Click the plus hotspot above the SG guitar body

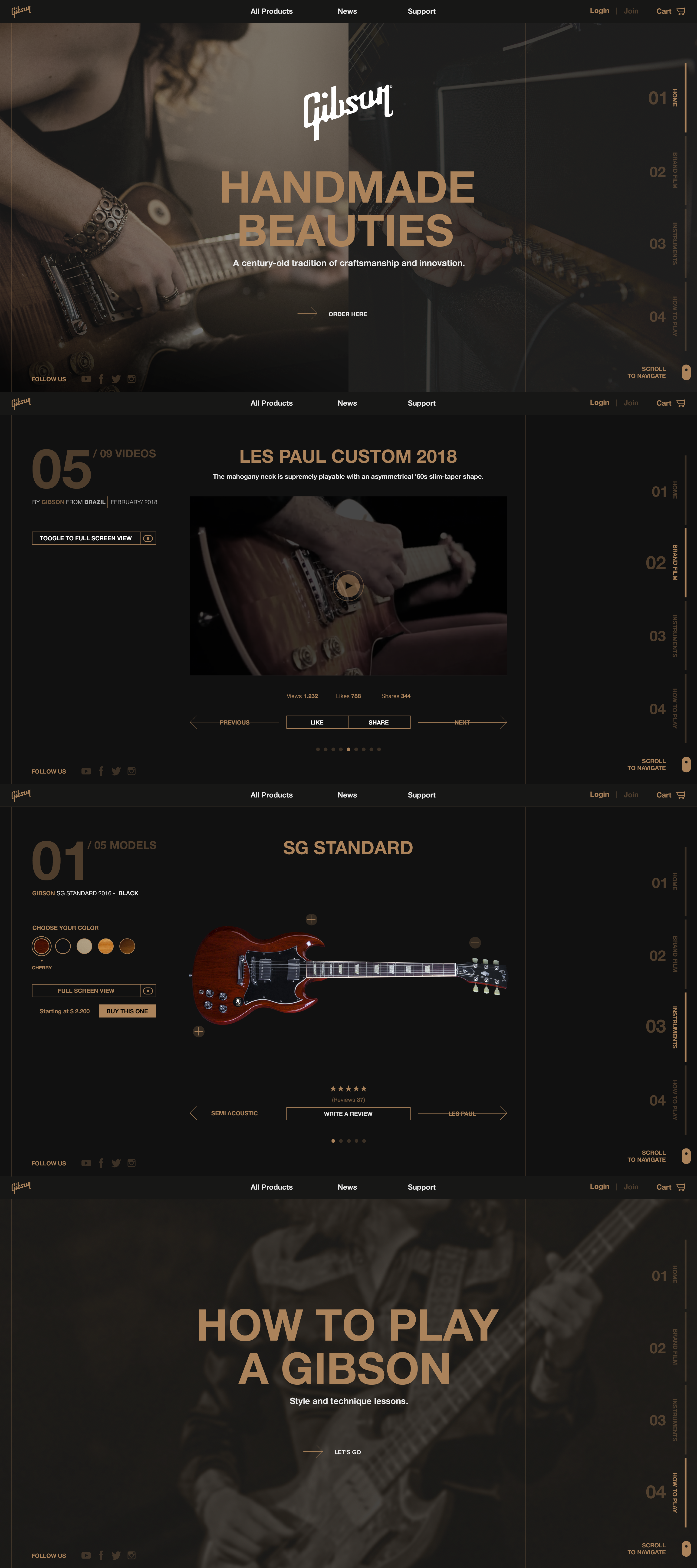[x=311, y=919]
